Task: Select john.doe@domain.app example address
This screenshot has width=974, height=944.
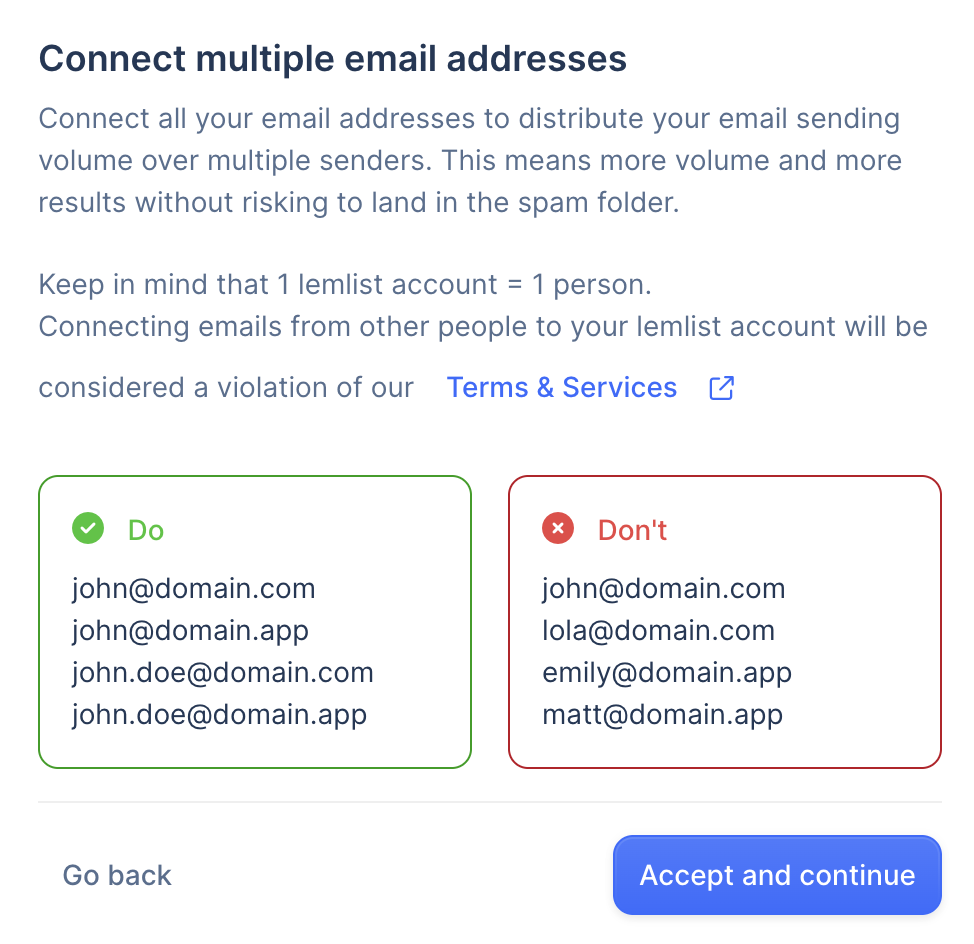Action: (x=219, y=715)
